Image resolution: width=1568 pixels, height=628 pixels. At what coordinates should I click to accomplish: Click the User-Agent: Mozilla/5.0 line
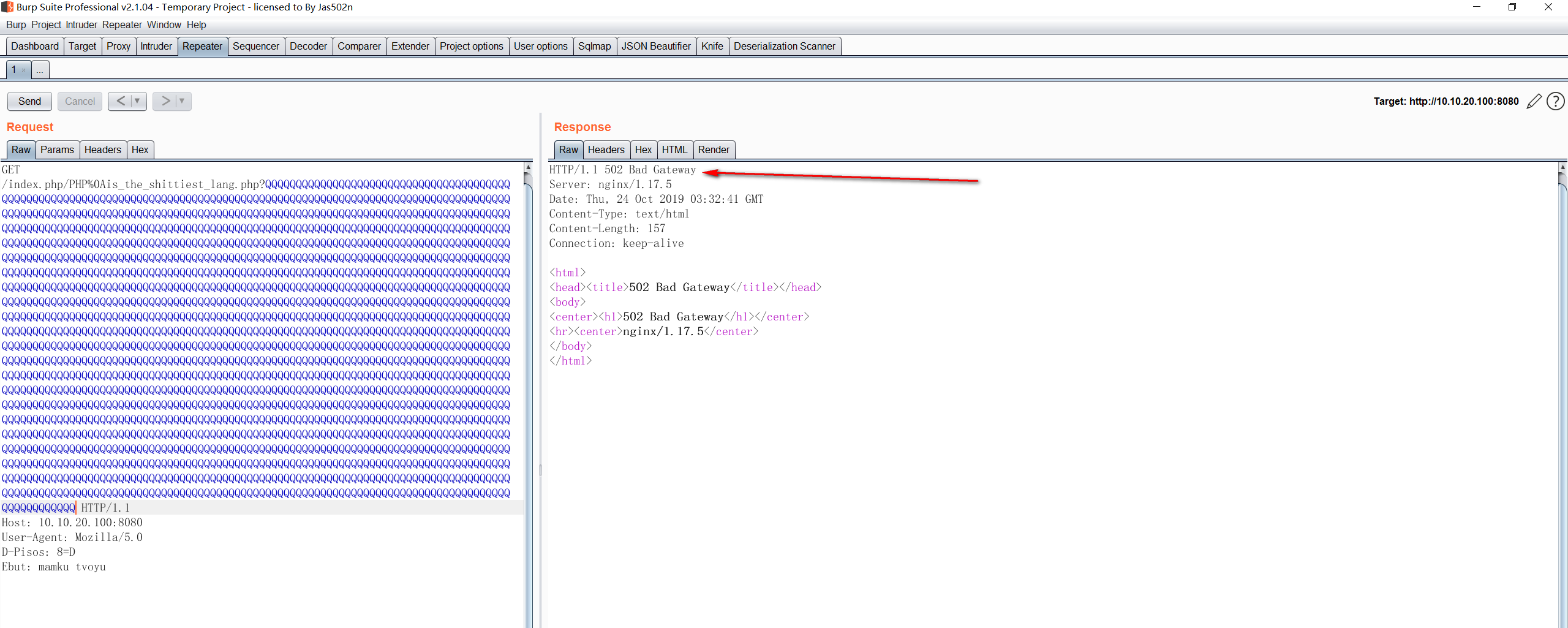72,537
